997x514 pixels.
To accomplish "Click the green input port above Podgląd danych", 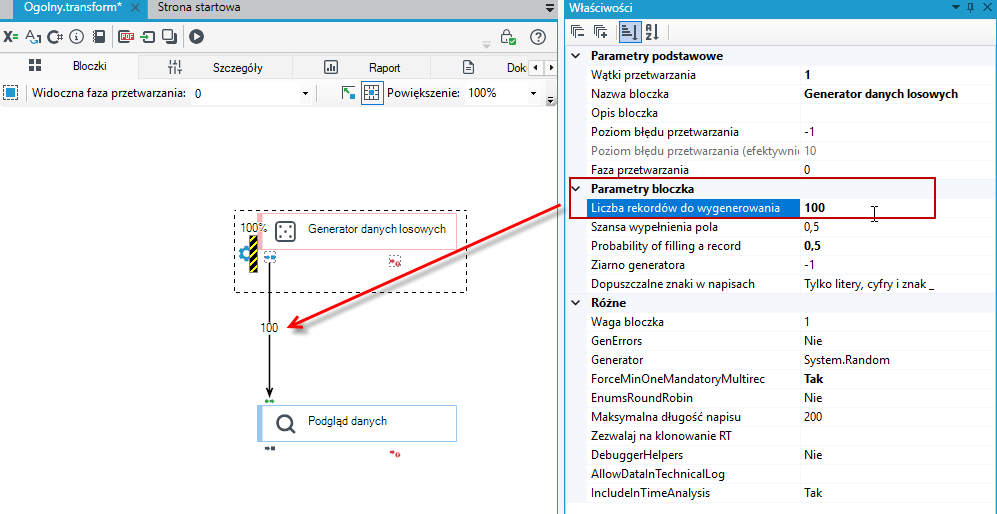I will tap(270, 401).
